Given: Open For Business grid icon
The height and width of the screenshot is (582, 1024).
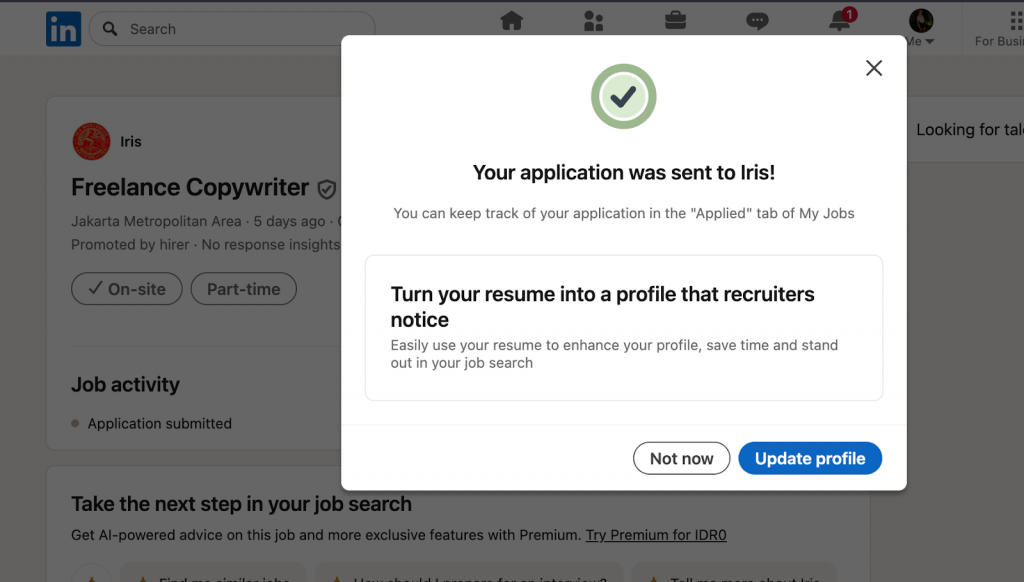Looking at the screenshot, I should coord(1015,21).
